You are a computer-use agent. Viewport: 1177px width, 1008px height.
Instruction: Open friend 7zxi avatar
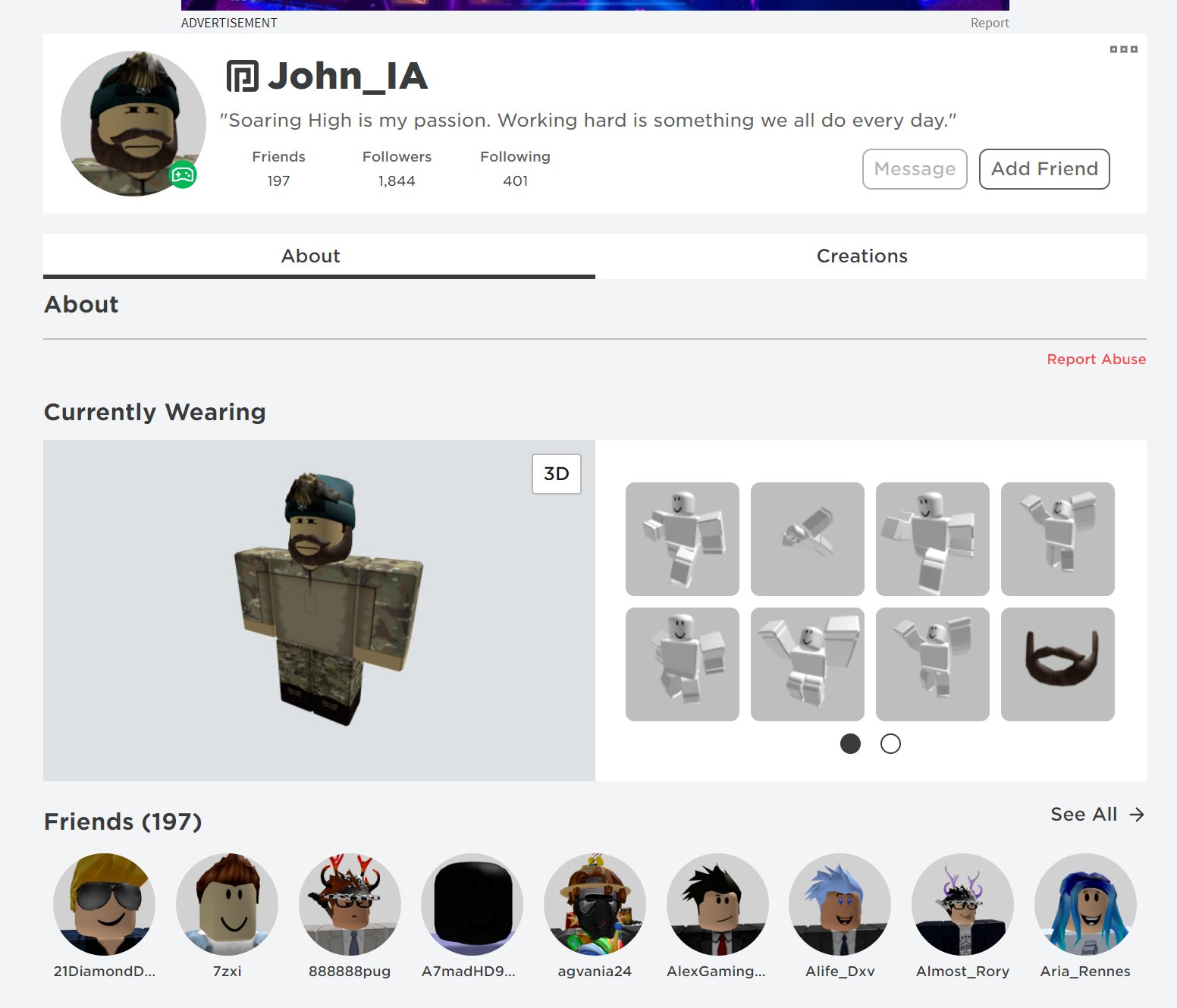point(227,904)
